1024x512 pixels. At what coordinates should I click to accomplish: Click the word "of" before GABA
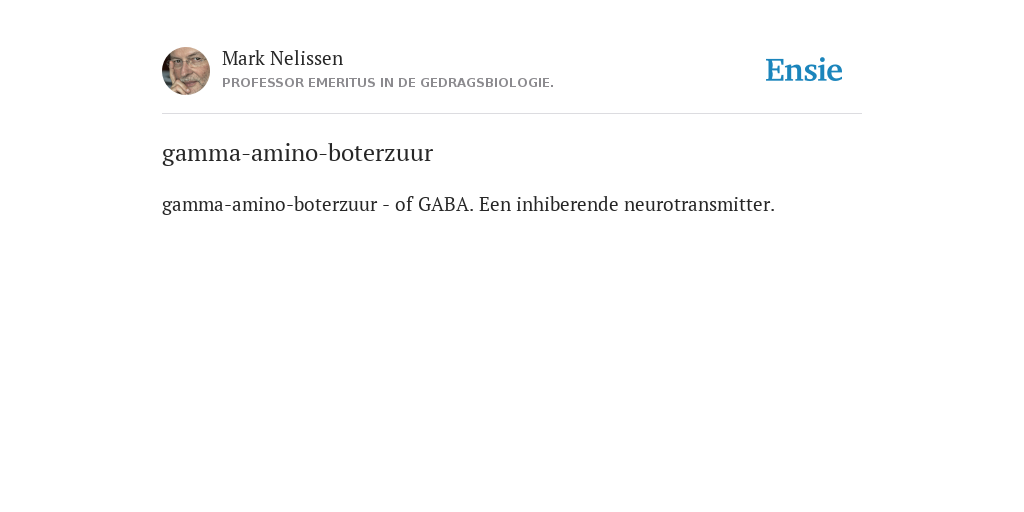point(404,204)
